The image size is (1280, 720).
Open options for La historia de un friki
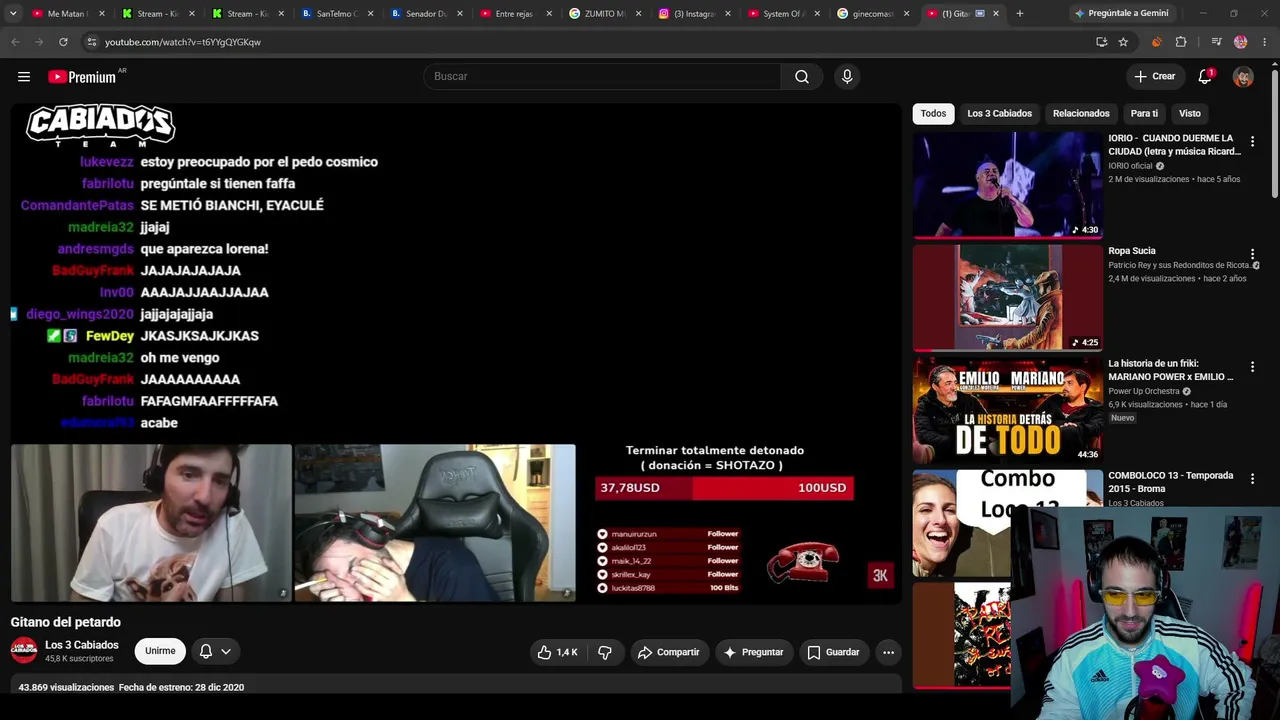click(x=1252, y=367)
